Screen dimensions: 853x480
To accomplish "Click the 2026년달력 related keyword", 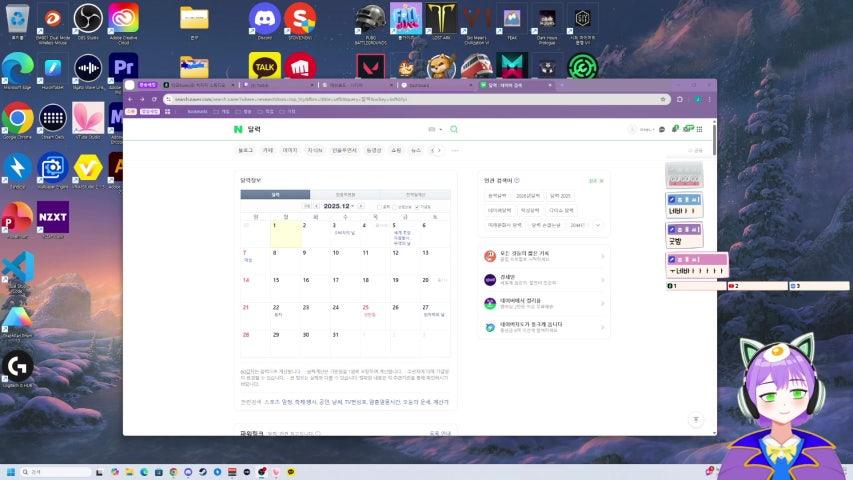I will coord(528,196).
